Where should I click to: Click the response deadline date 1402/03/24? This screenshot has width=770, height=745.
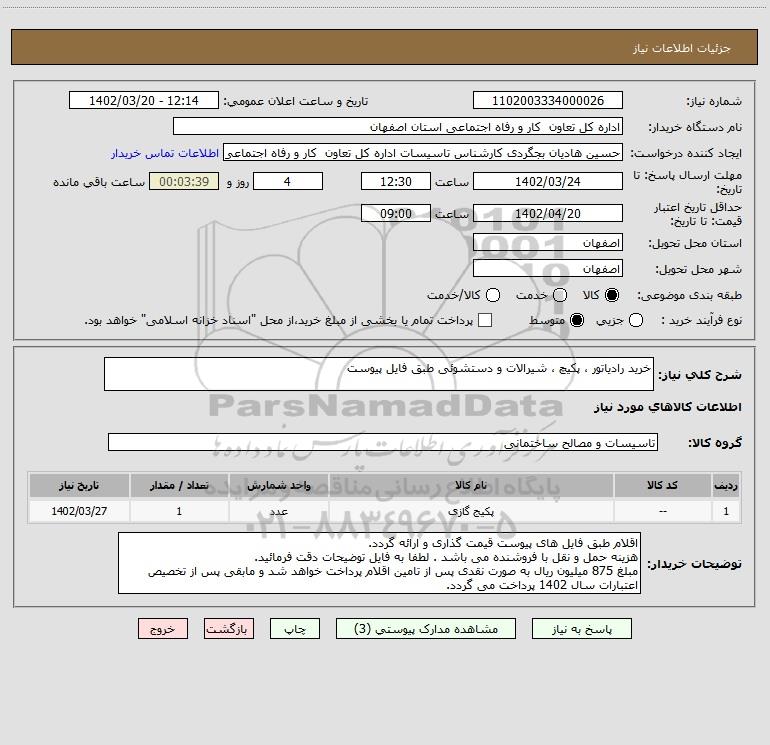click(548, 181)
